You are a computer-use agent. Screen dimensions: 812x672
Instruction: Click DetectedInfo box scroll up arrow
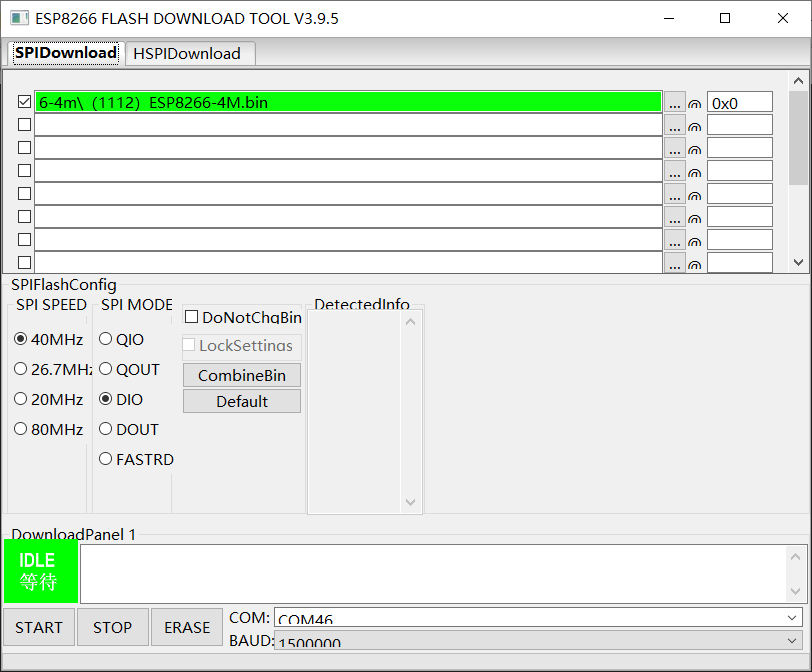pyautogui.click(x=411, y=322)
